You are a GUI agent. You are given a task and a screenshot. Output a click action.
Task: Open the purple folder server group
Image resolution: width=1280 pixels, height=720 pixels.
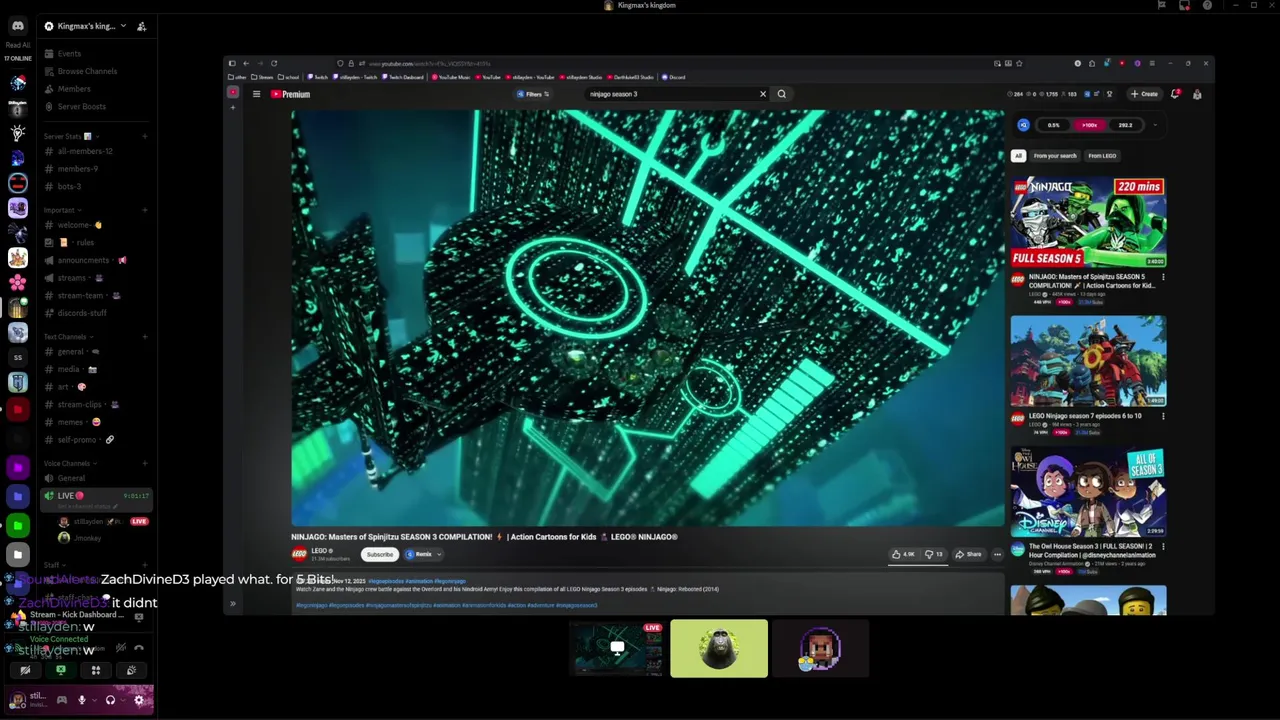click(x=17, y=466)
